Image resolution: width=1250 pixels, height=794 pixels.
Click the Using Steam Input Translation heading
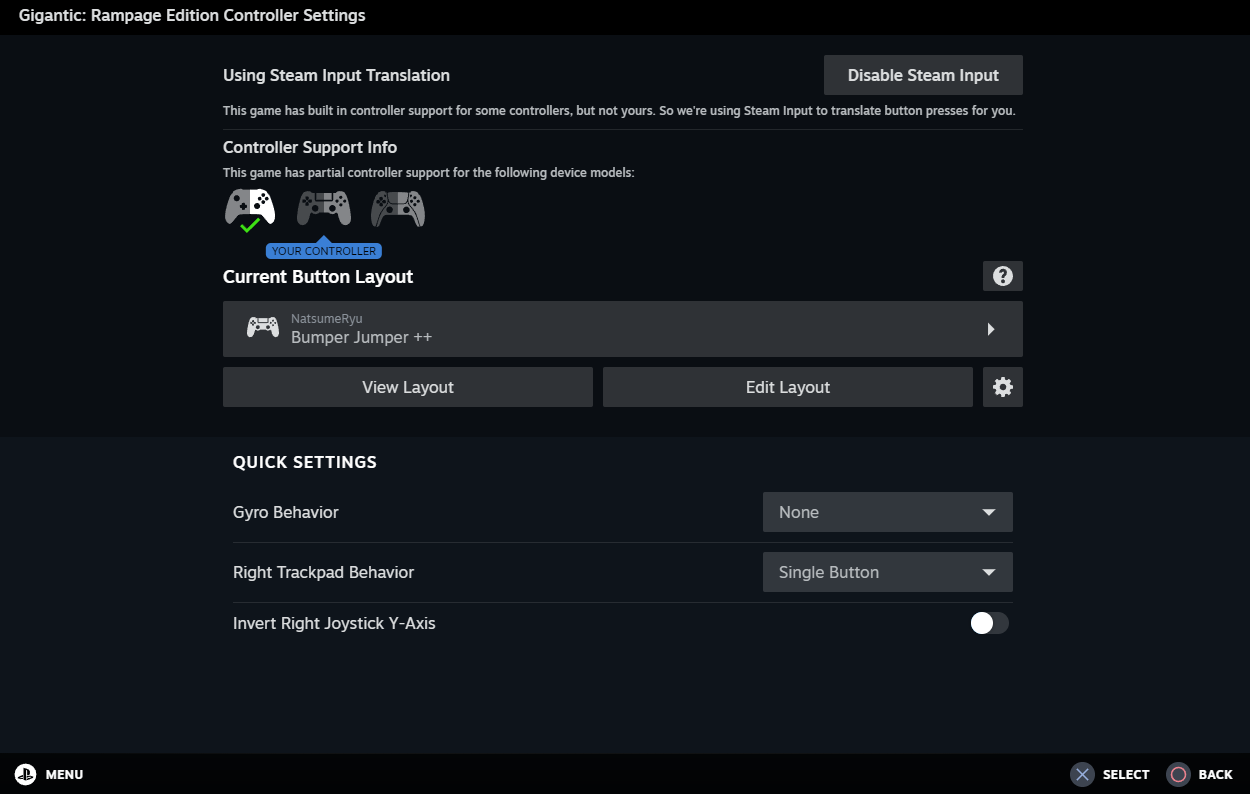point(336,76)
